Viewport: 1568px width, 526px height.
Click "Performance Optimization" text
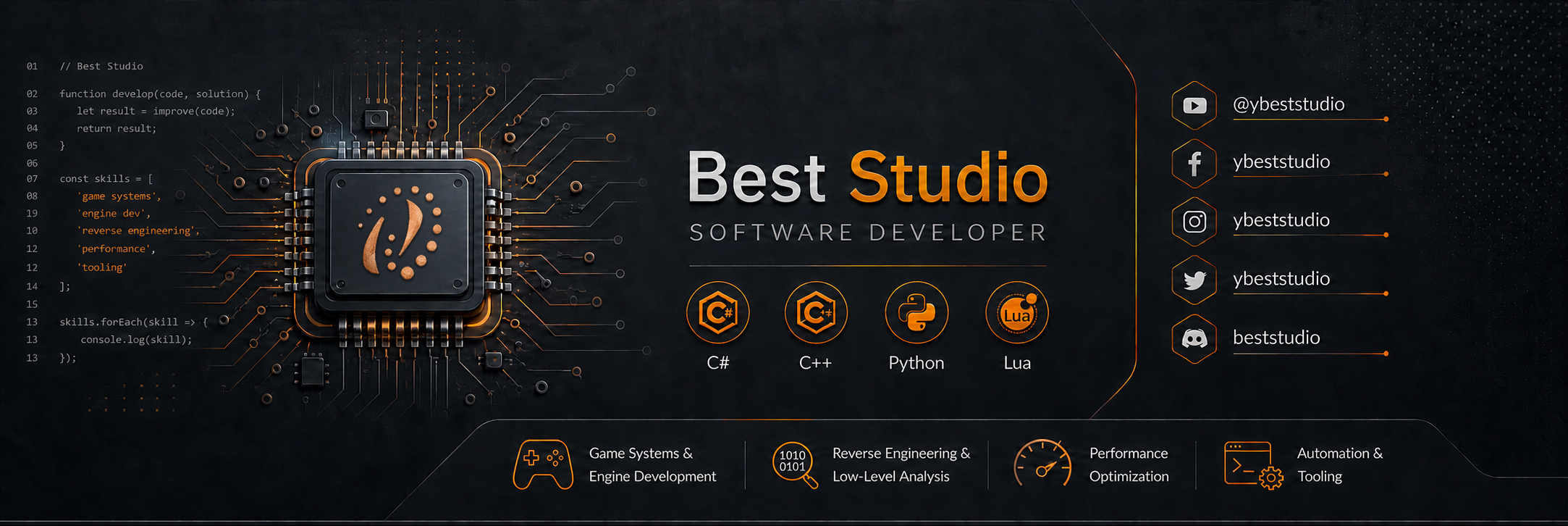(1129, 464)
